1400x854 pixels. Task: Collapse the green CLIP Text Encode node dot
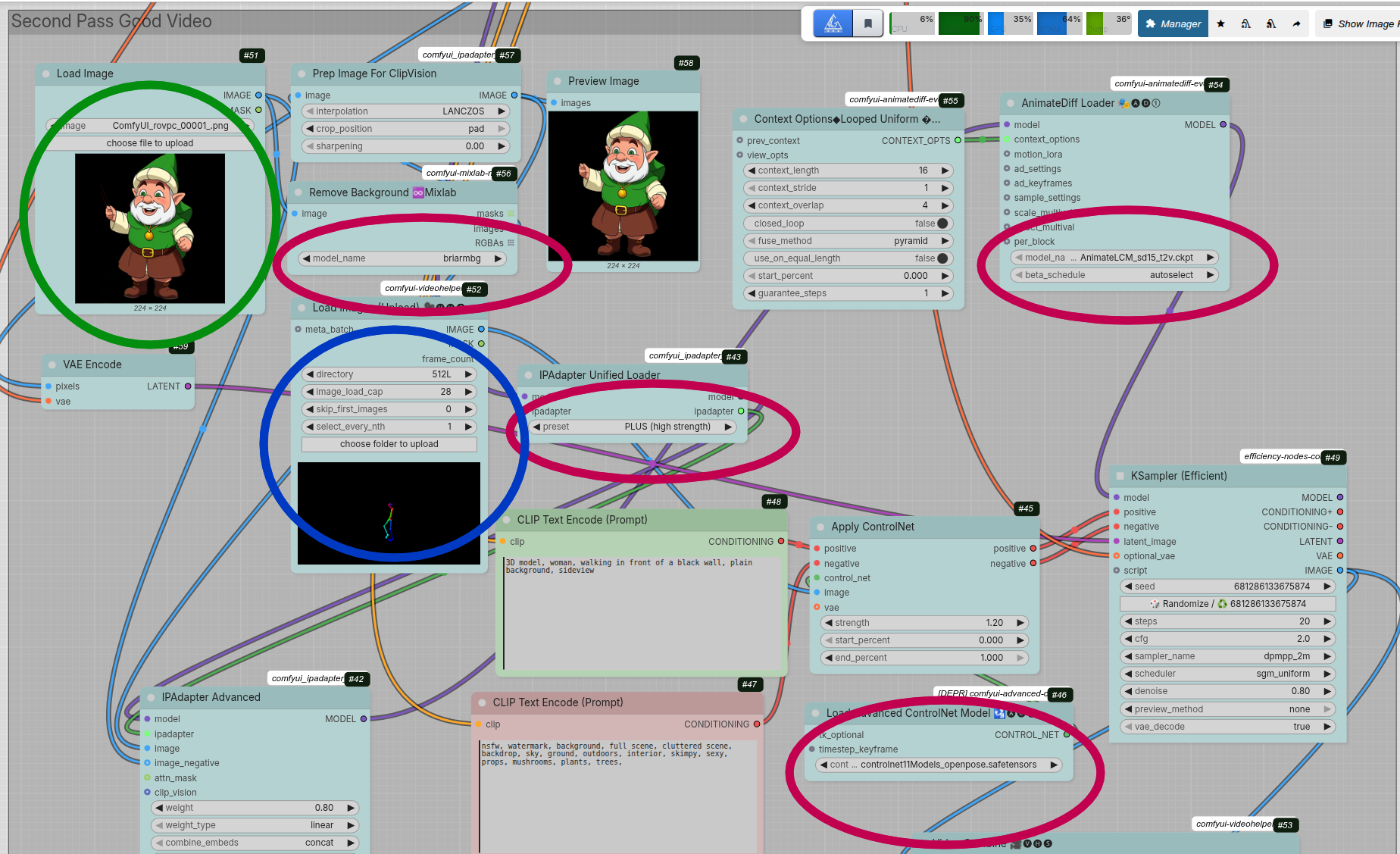coord(507,520)
